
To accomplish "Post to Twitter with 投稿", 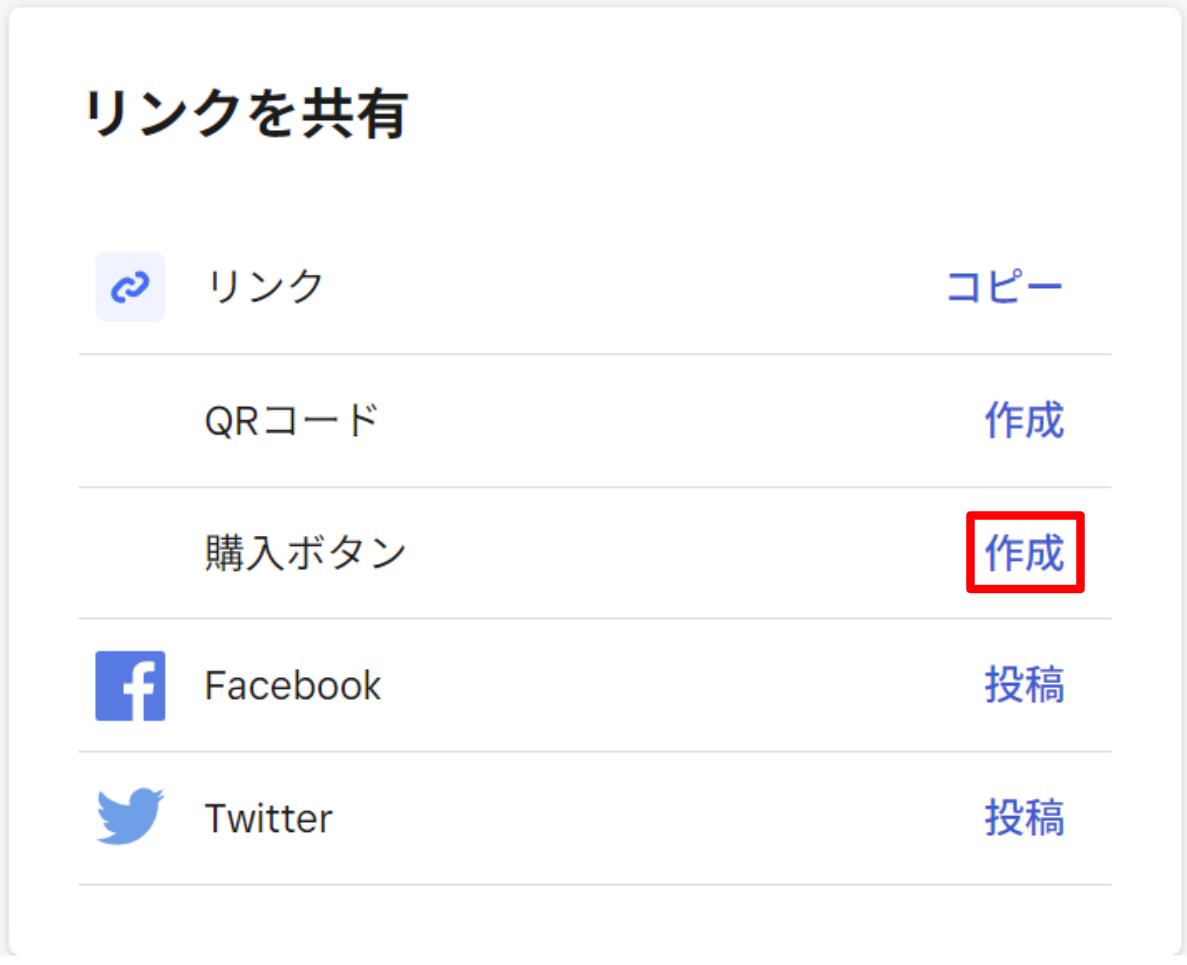I will point(1024,818).
